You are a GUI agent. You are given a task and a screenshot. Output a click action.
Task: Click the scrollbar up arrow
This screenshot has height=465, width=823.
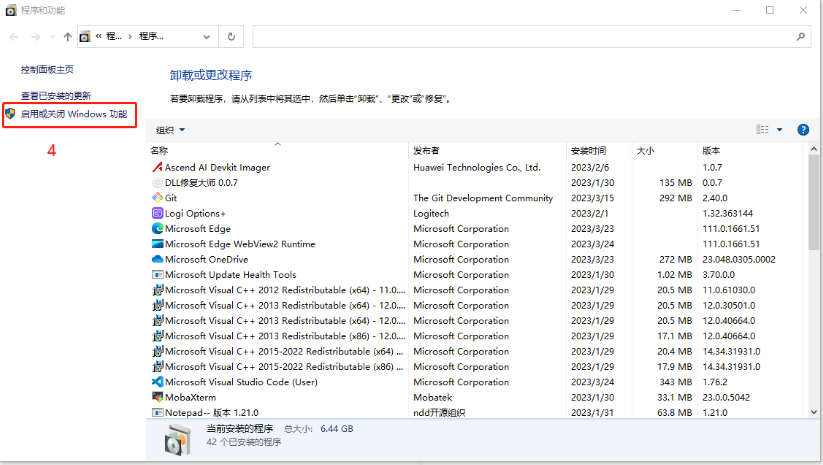(x=814, y=150)
